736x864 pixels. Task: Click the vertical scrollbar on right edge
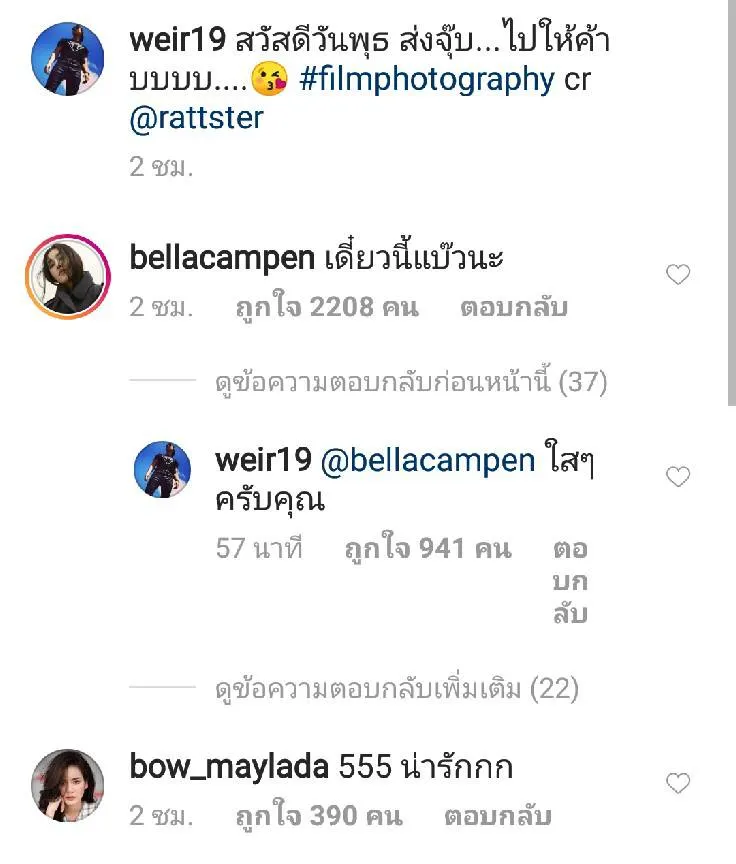click(x=732, y=203)
